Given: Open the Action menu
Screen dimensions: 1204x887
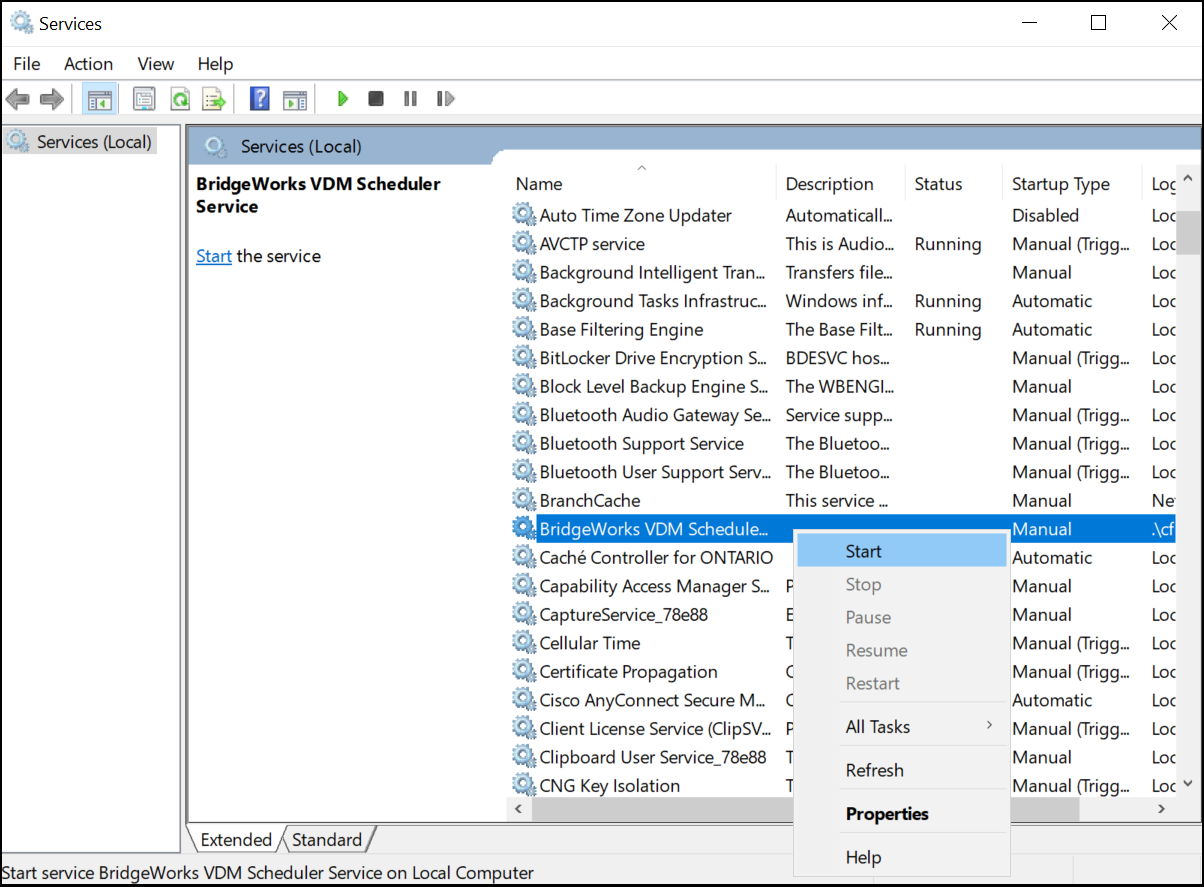Looking at the screenshot, I should tap(88, 63).
